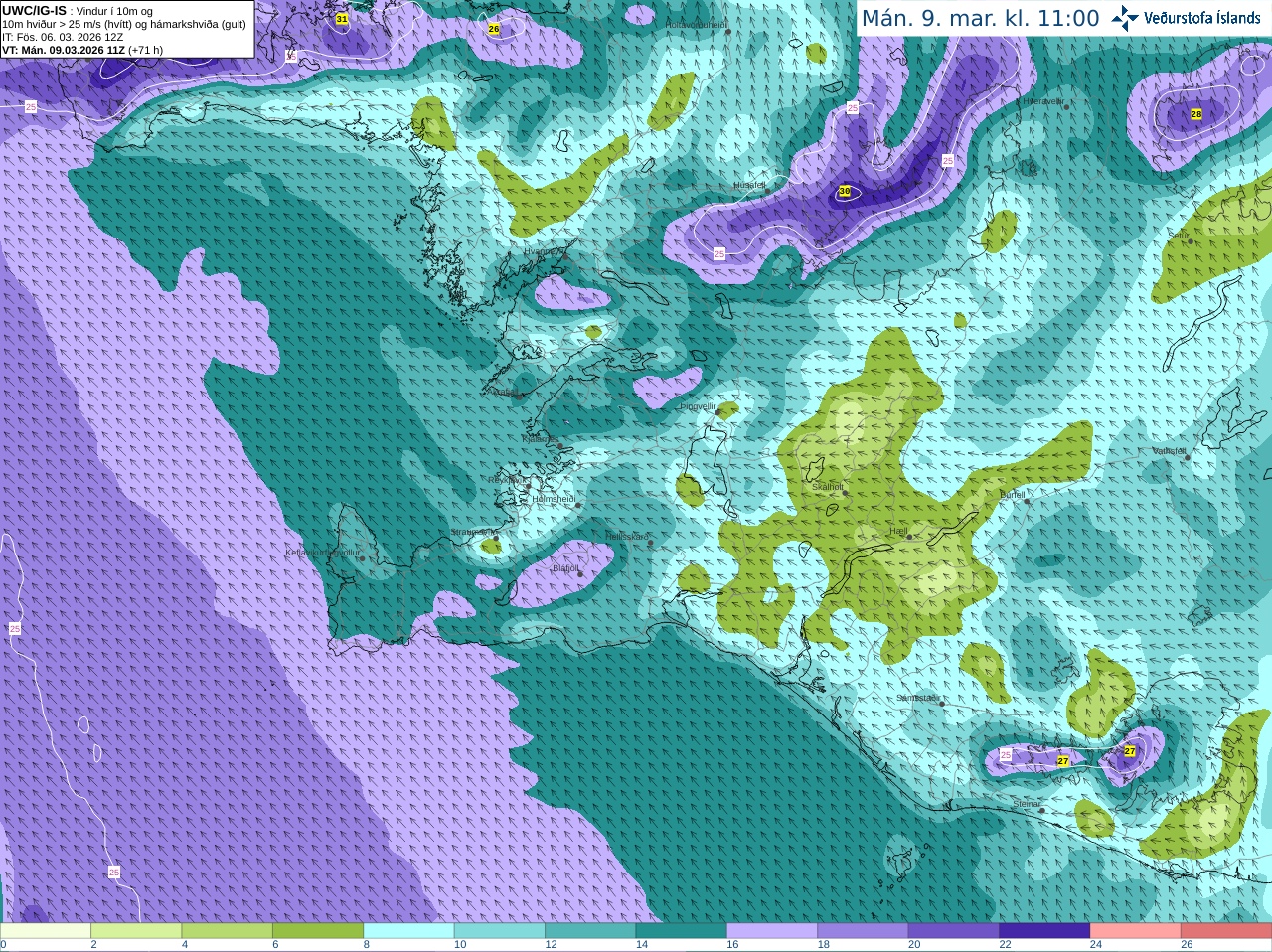Click the yellow gust label 31
1272x952 pixels.
coord(342,19)
